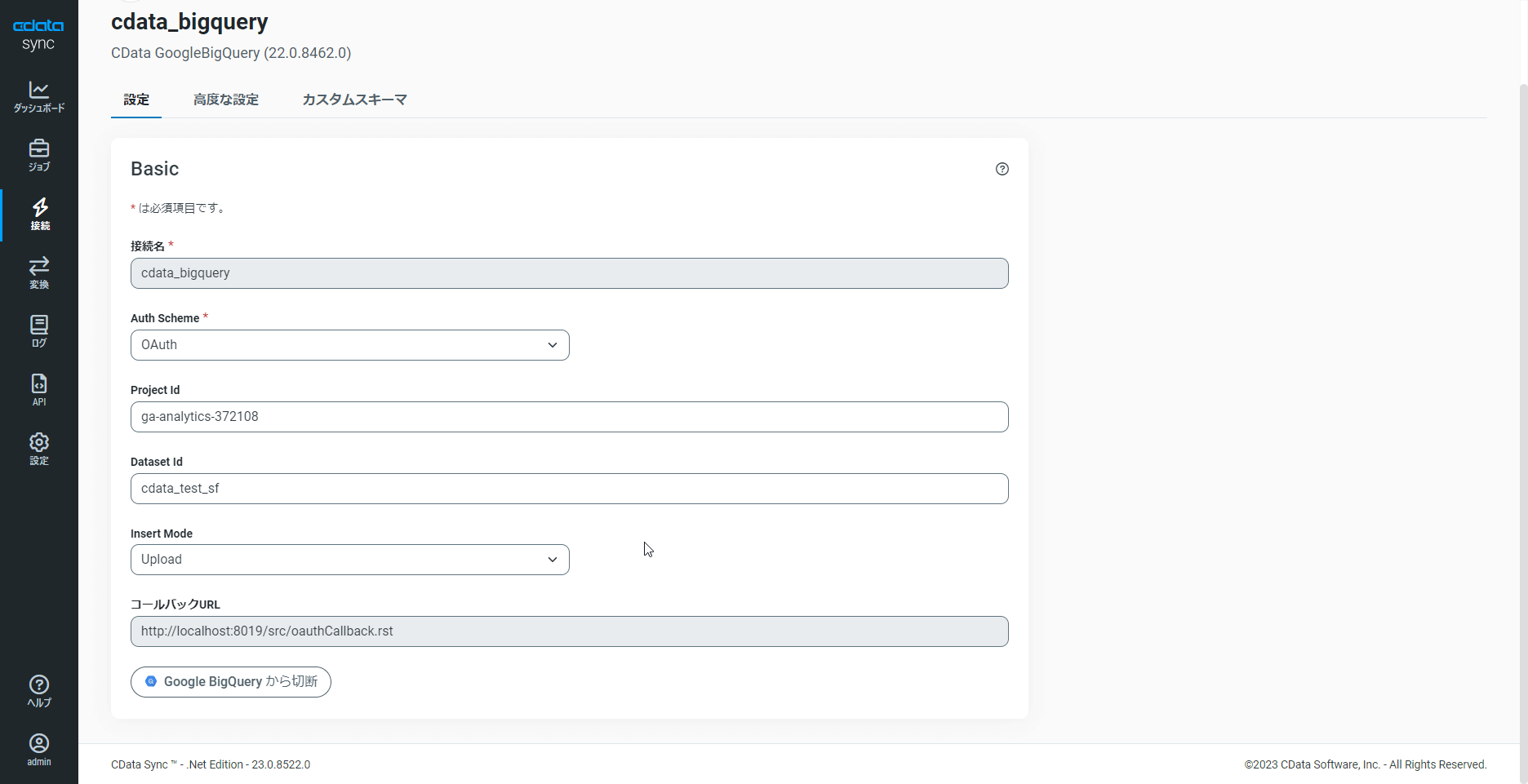Open Transformations (変換) arrows icon

pos(39,272)
